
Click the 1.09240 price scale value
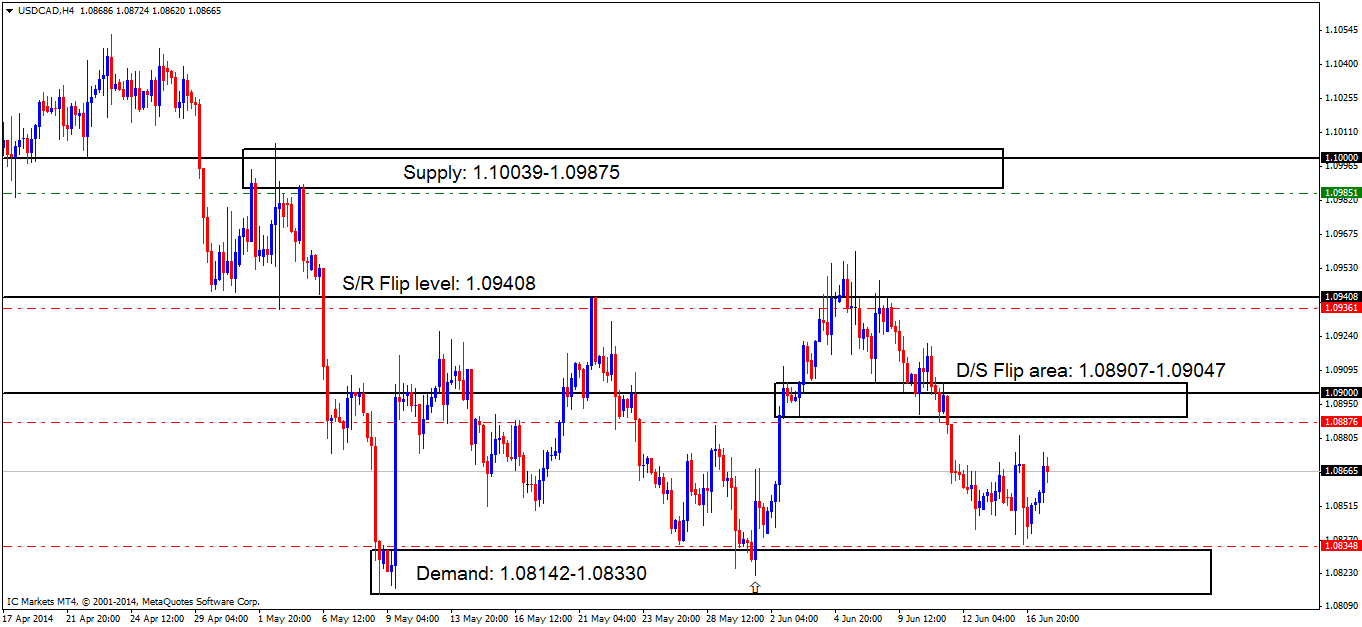pyautogui.click(x=1340, y=335)
